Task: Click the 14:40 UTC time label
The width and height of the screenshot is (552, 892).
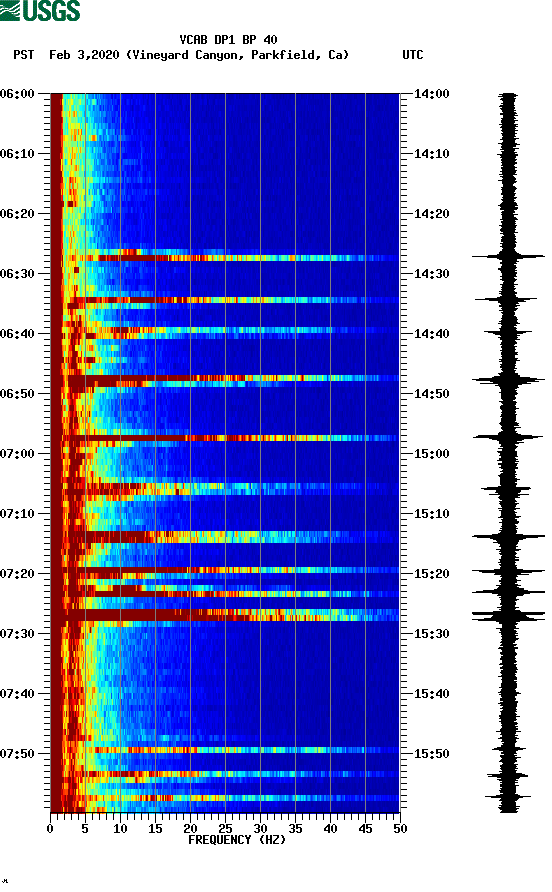Action: [x=431, y=333]
